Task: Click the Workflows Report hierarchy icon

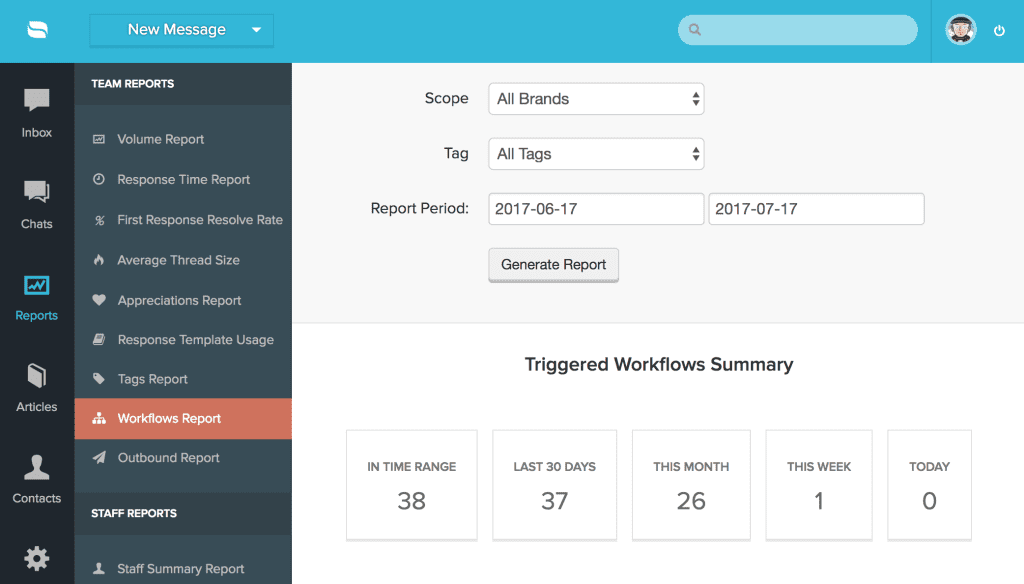Action: [x=99, y=418]
